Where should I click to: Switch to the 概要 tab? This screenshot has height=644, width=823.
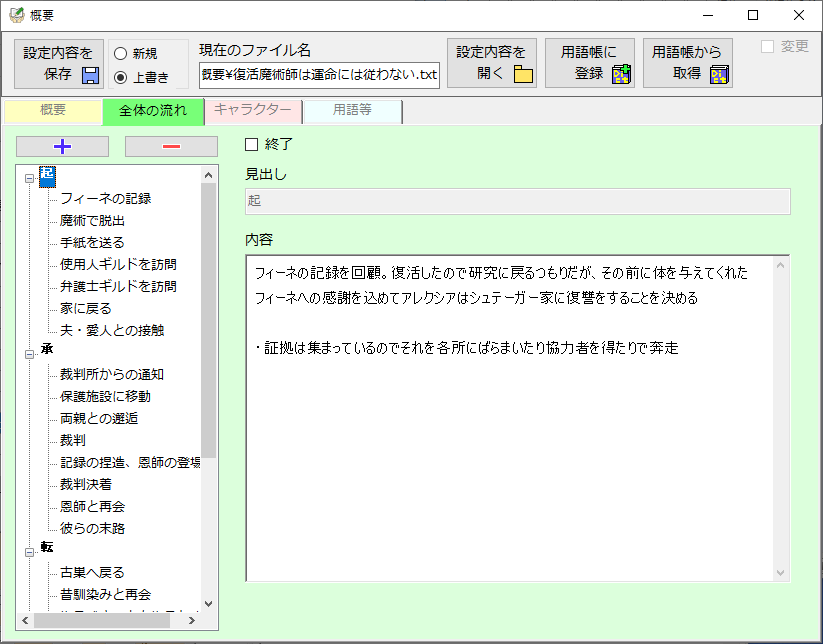click(x=53, y=110)
